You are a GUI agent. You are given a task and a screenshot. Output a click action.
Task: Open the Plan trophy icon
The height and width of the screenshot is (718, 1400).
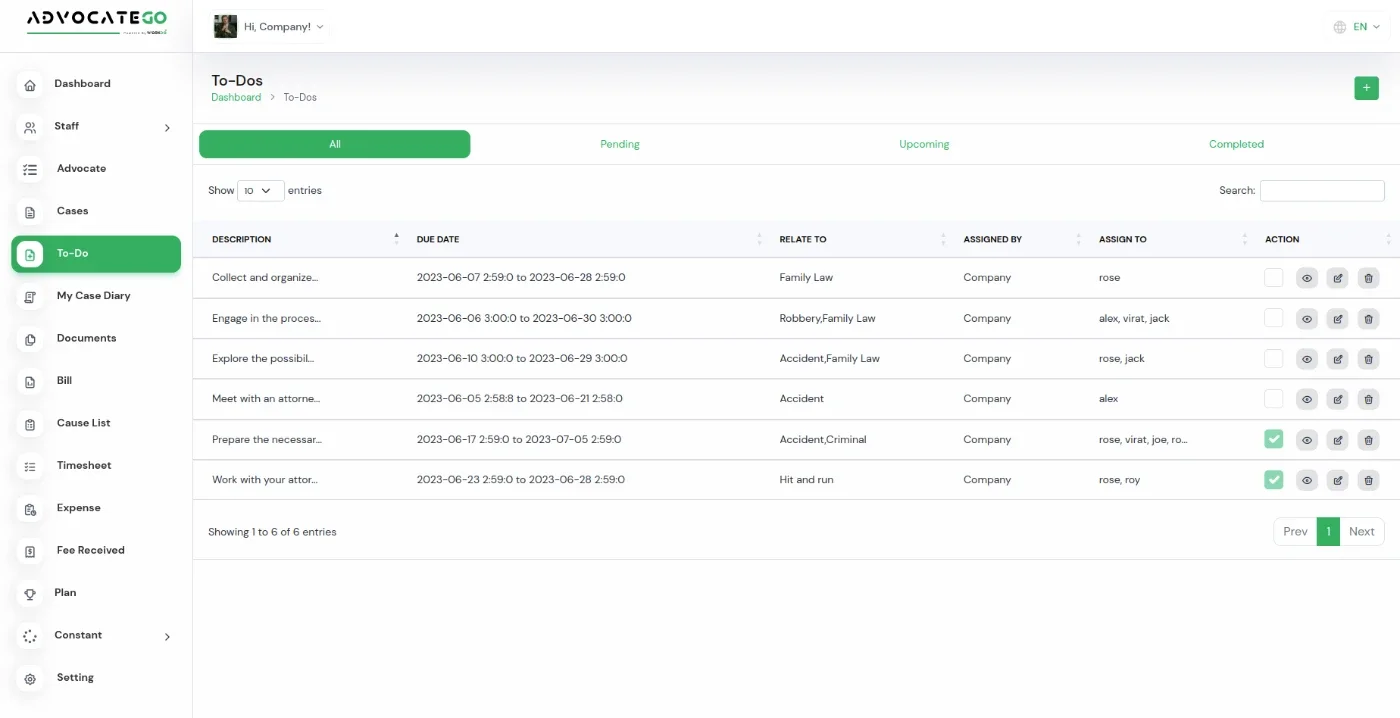coord(30,594)
